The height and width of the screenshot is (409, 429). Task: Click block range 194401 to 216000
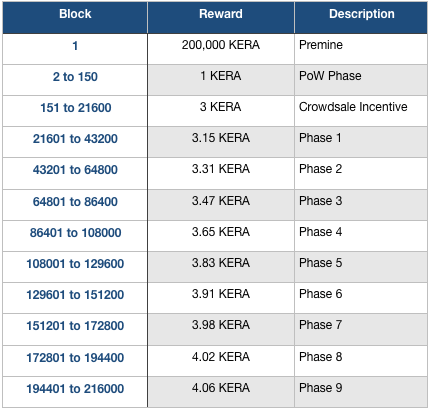[x=75, y=389]
